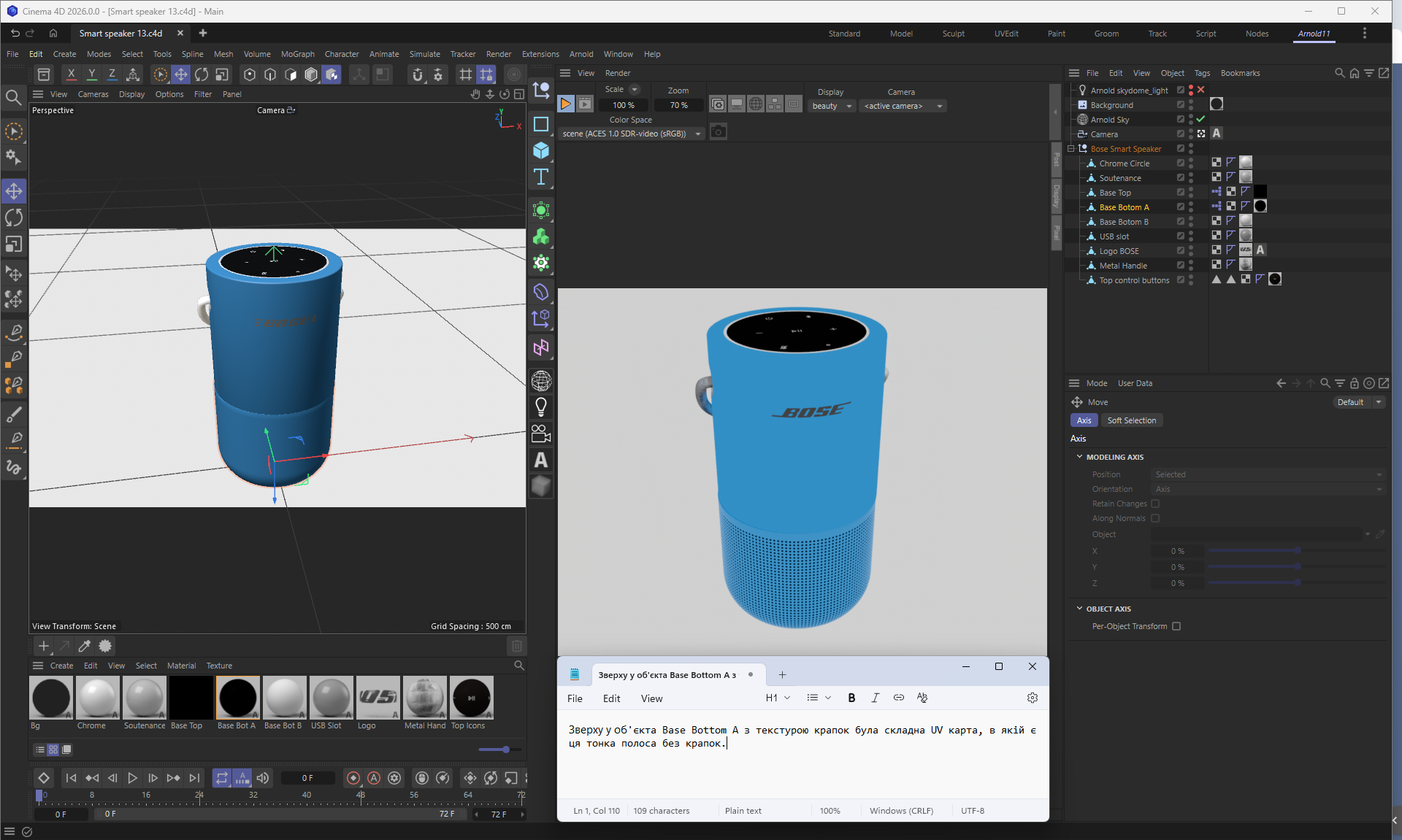Select the Base Bot A material thumbnail
1402x840 pixels.
237,698
